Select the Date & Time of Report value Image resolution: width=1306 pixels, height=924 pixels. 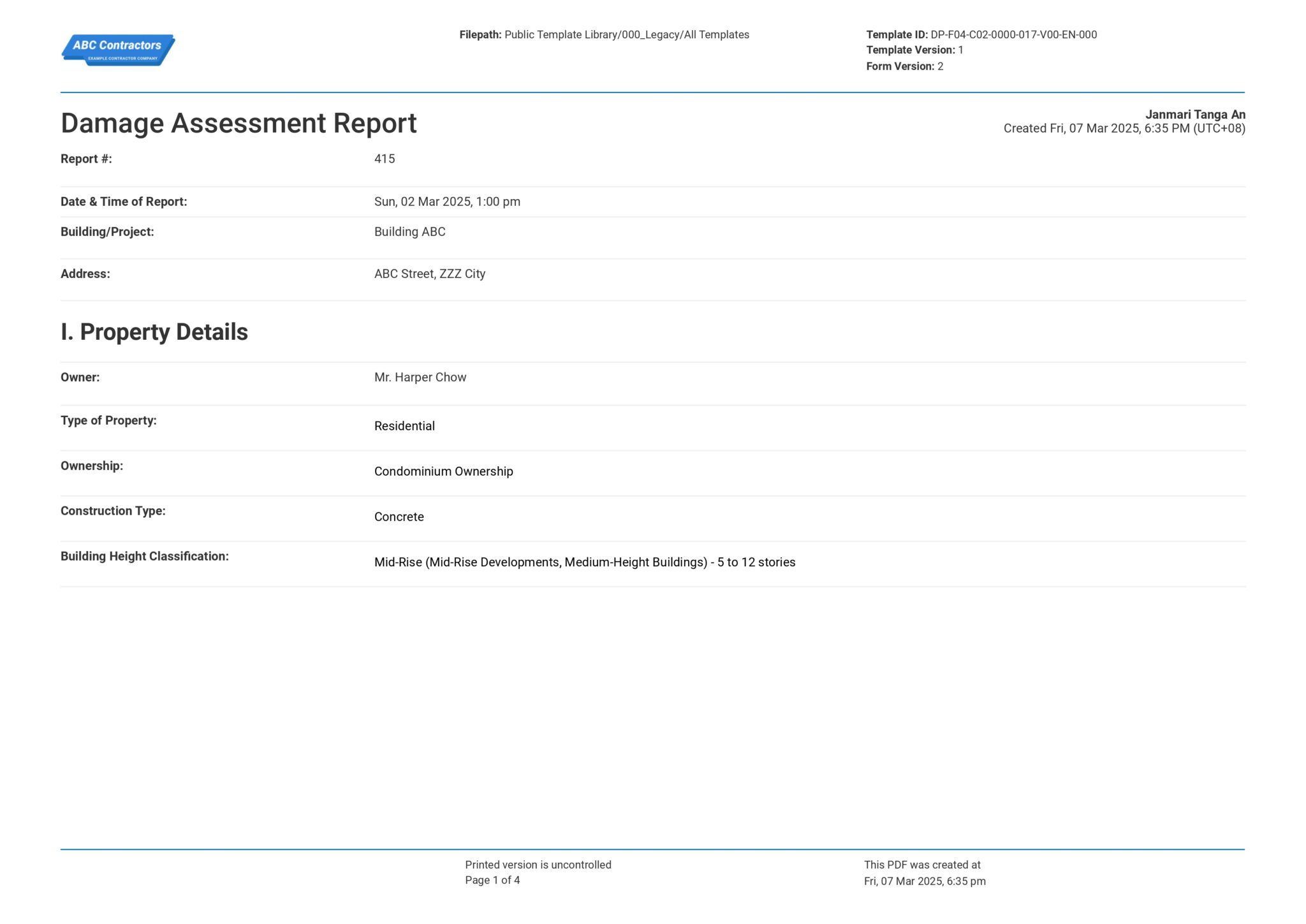(x=447, y=202)
